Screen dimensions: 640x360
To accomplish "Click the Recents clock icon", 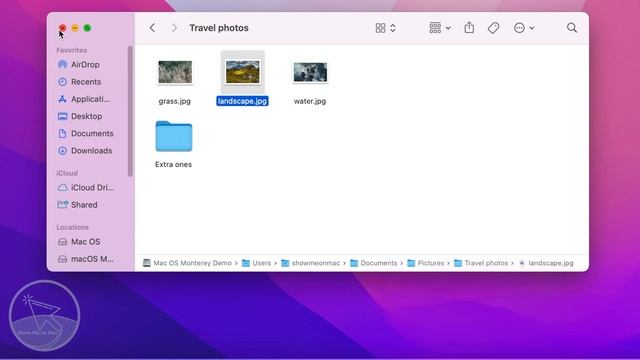I will [62, 82].
